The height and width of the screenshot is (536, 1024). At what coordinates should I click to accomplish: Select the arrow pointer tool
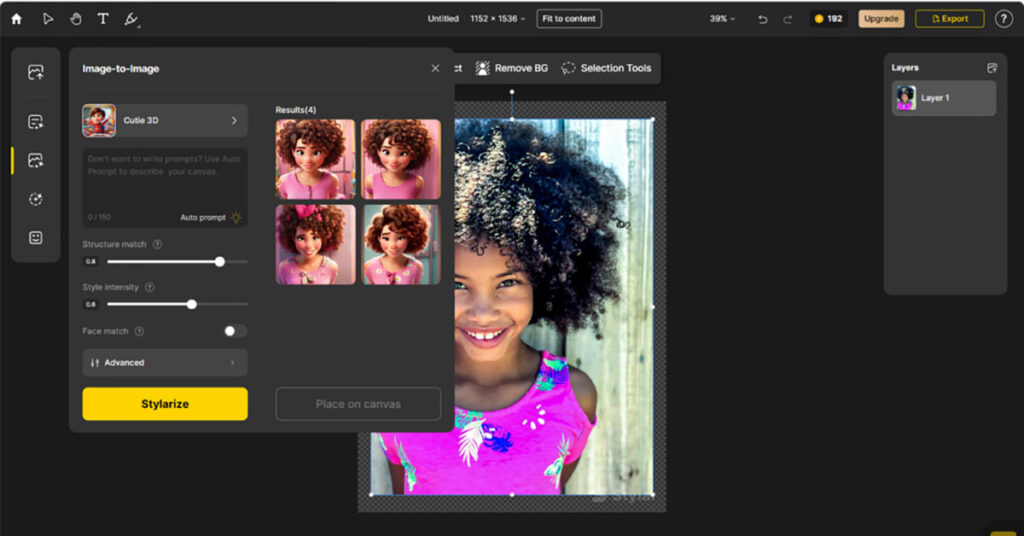48,19
